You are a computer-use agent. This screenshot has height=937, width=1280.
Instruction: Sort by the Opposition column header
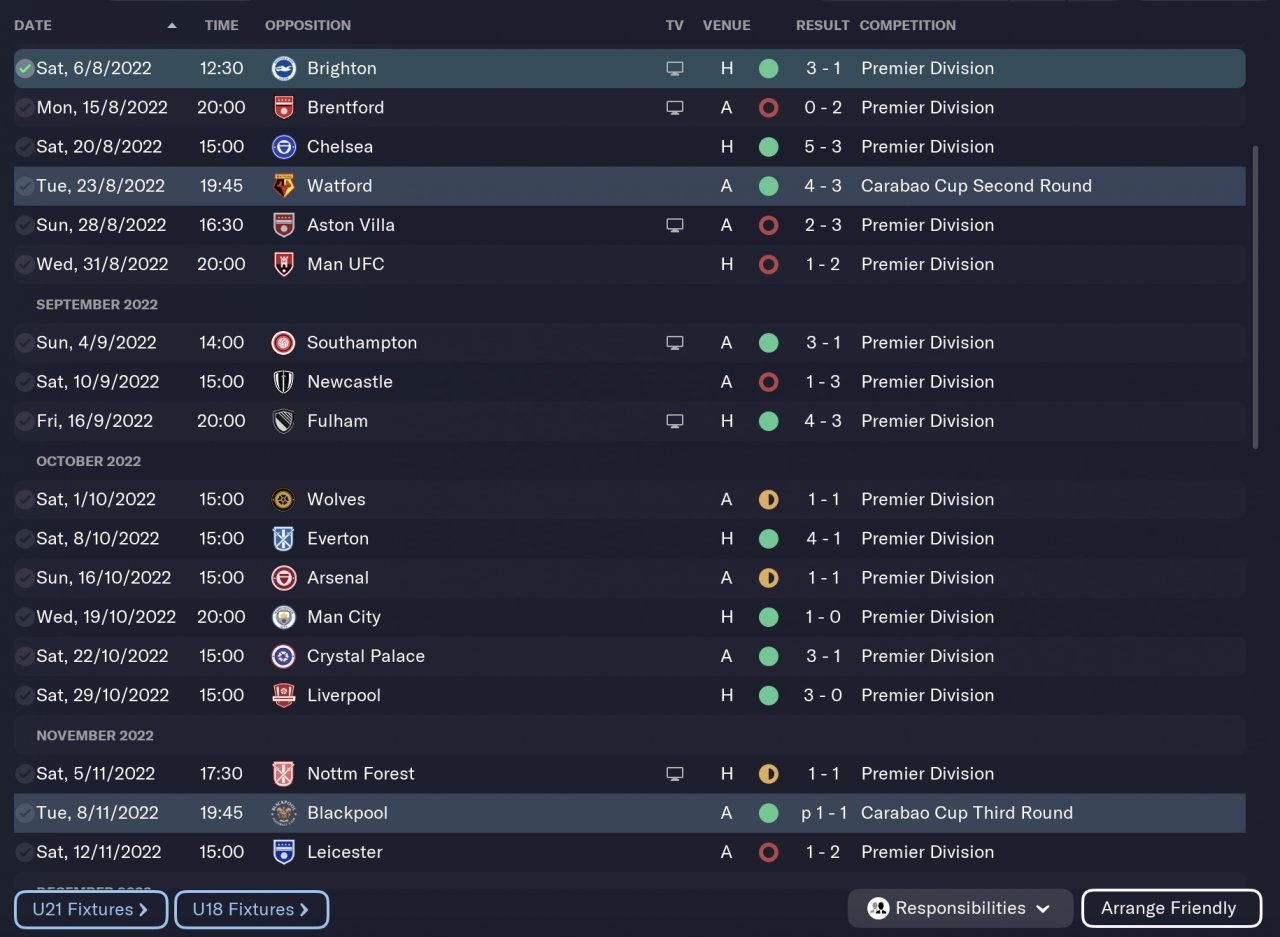coord(308,25)
